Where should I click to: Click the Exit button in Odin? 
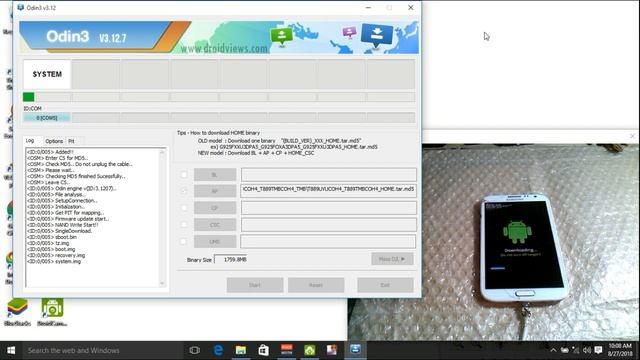pyautogui.click(x=385, y=285)
